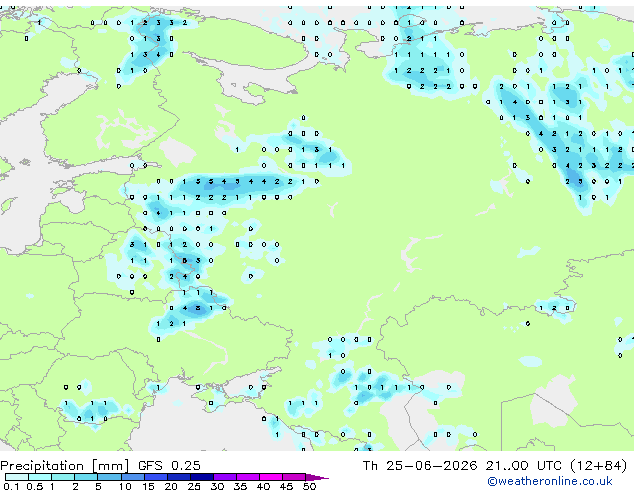Open the weatheronline.co.uk copyright link
Image resolution: width=634 pixels, height=490 pixels.
tap(550, 481)
